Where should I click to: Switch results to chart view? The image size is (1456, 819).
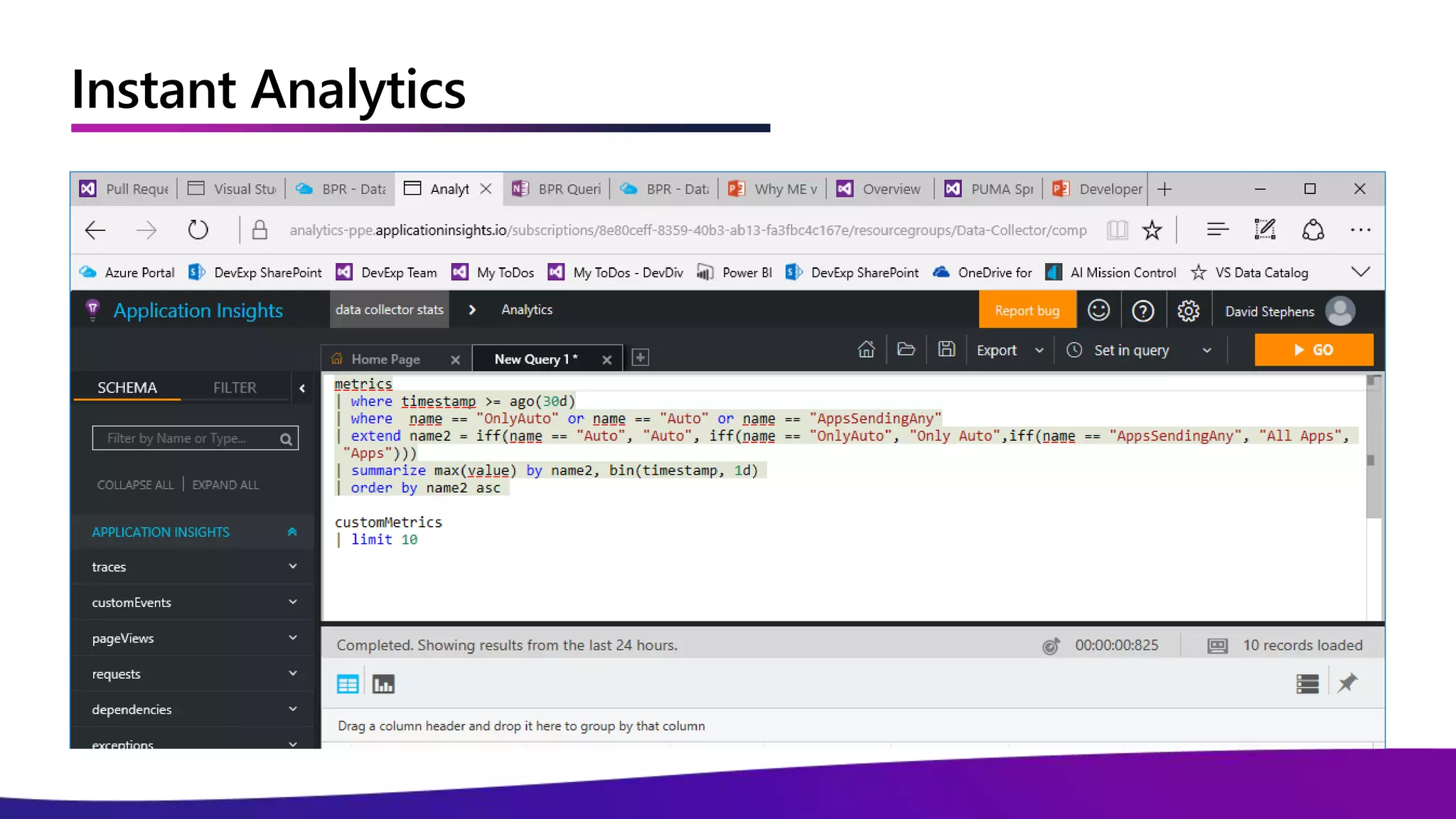[x=383, y=684]
